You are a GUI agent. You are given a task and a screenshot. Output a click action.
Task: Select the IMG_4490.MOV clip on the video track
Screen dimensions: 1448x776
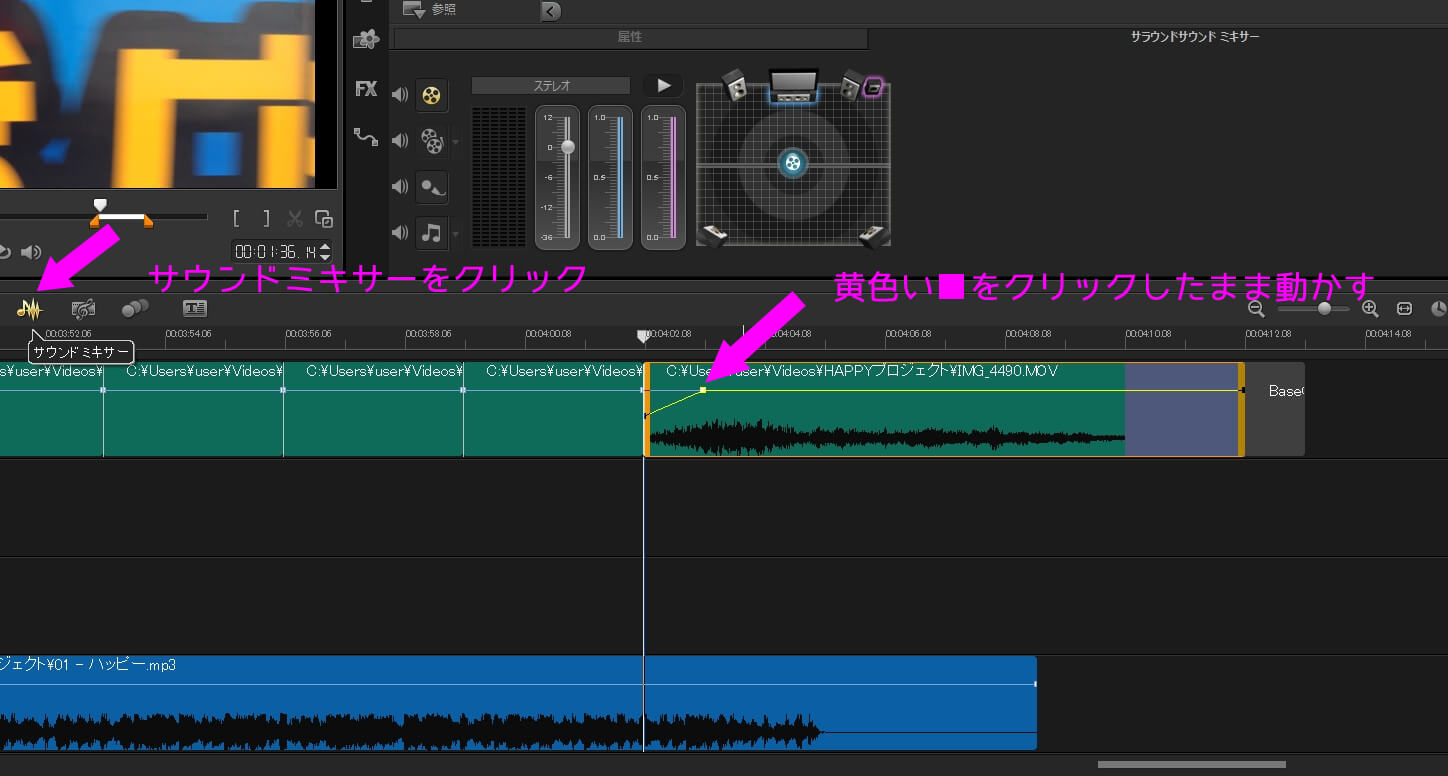coord(945,410)
